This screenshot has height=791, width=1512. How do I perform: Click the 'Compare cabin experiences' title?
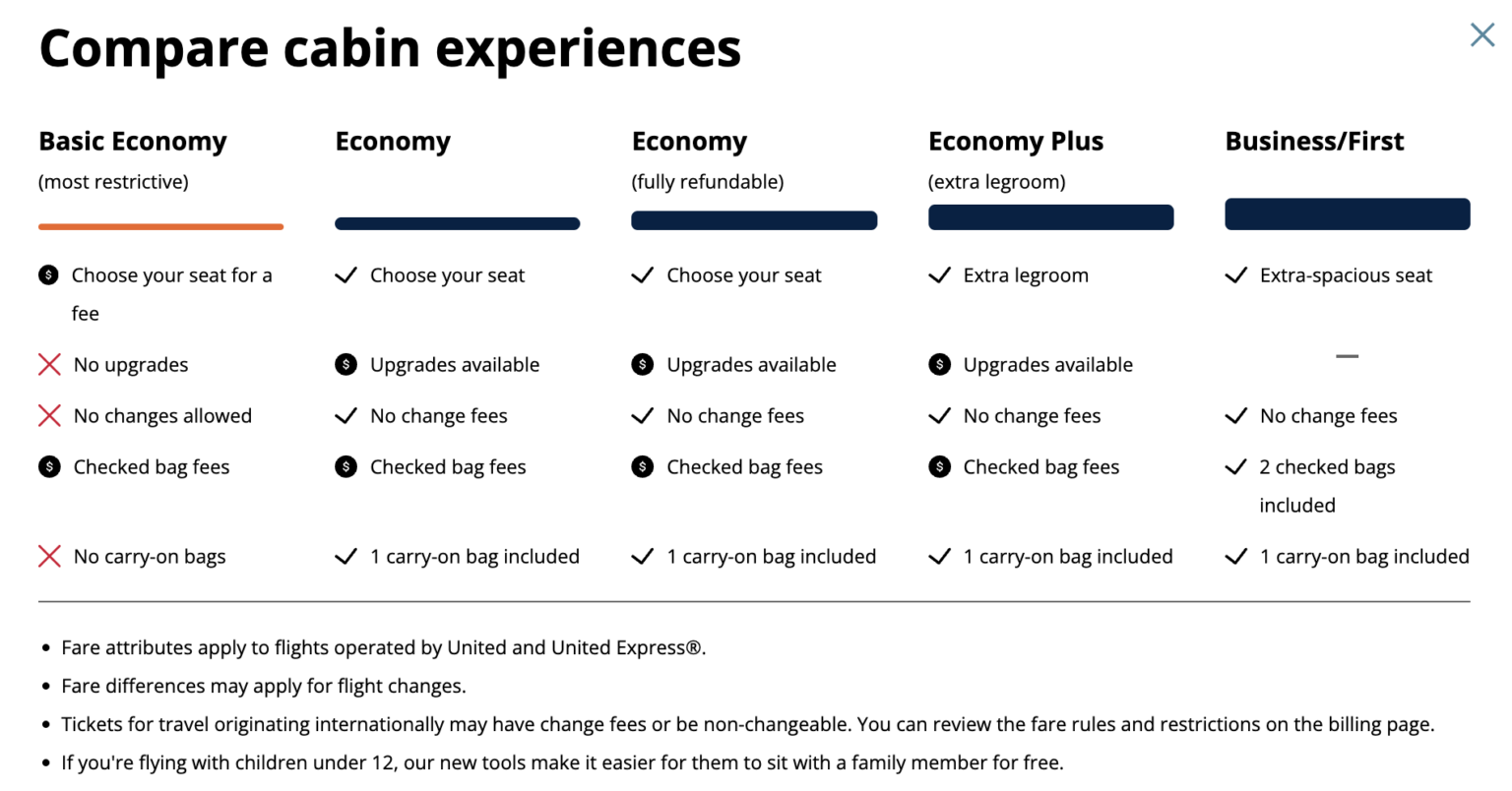click(x=390, y=47)
